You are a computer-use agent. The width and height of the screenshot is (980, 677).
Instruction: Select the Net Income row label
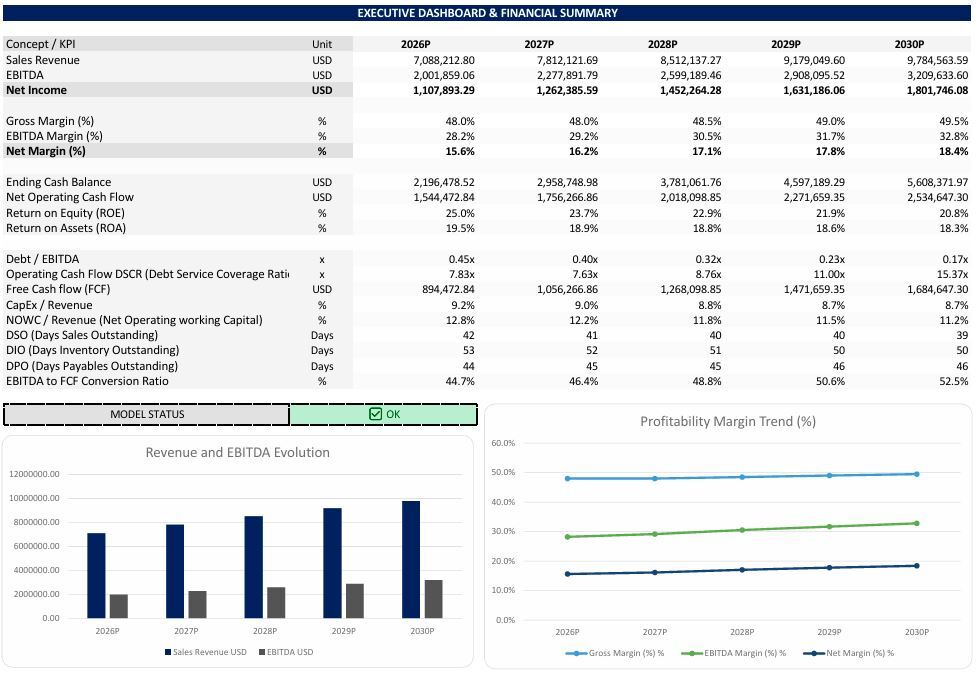tap(36, 90)
